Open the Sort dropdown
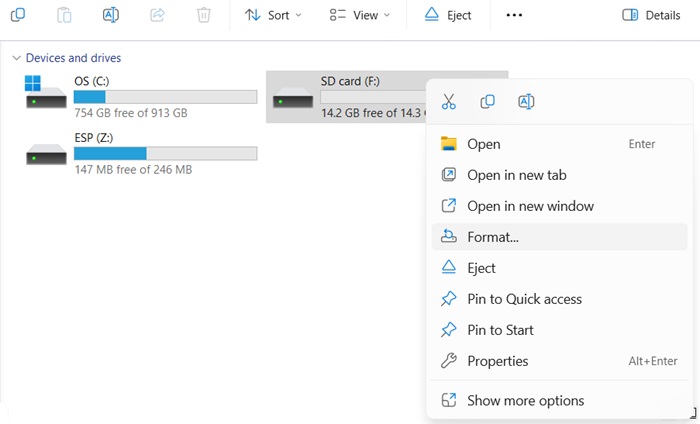This screenshot has height=424, width=700. click(x=273, y=15)
